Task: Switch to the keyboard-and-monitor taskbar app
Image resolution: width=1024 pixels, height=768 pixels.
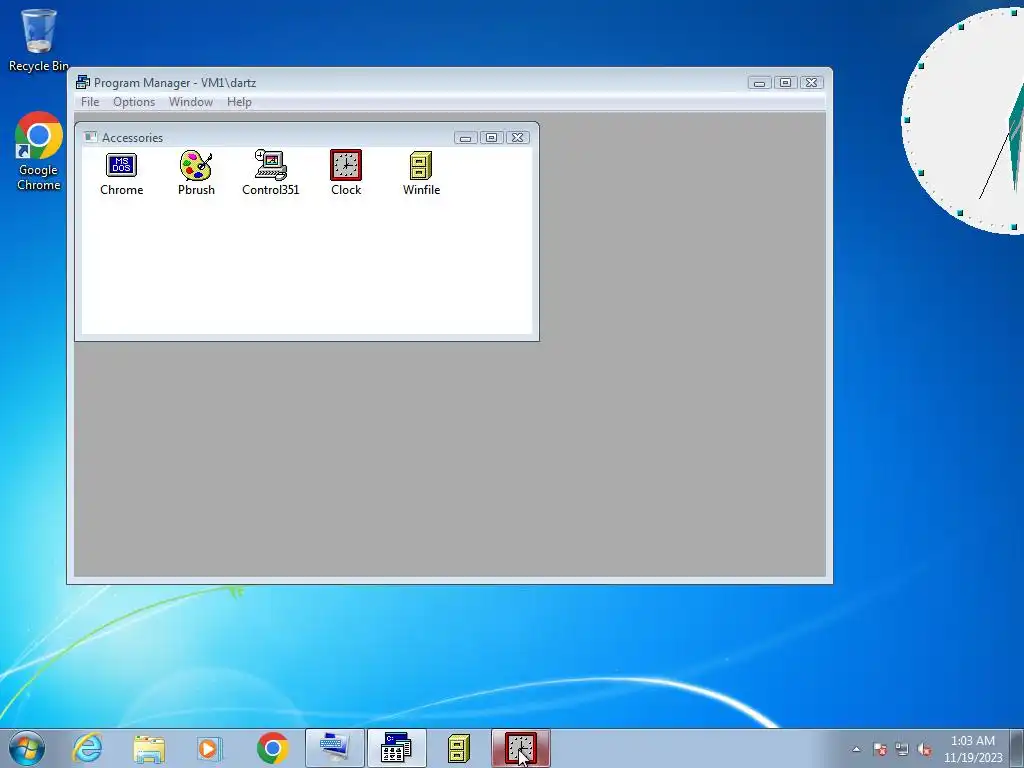Action: (x=334, y=748)
